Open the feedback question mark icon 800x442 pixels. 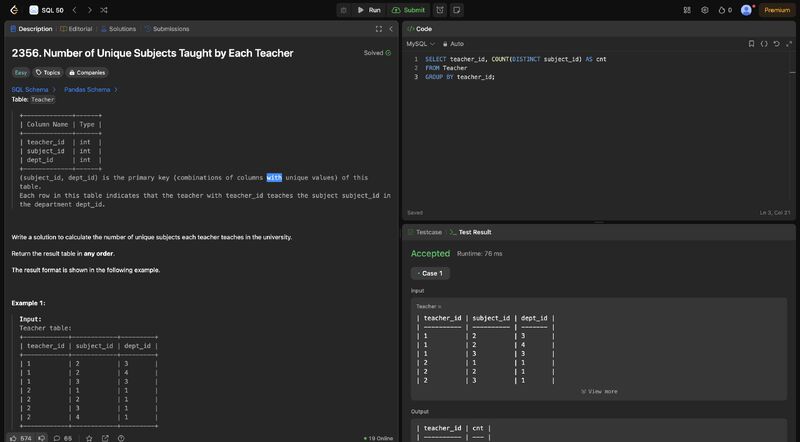tap(121, 438)
